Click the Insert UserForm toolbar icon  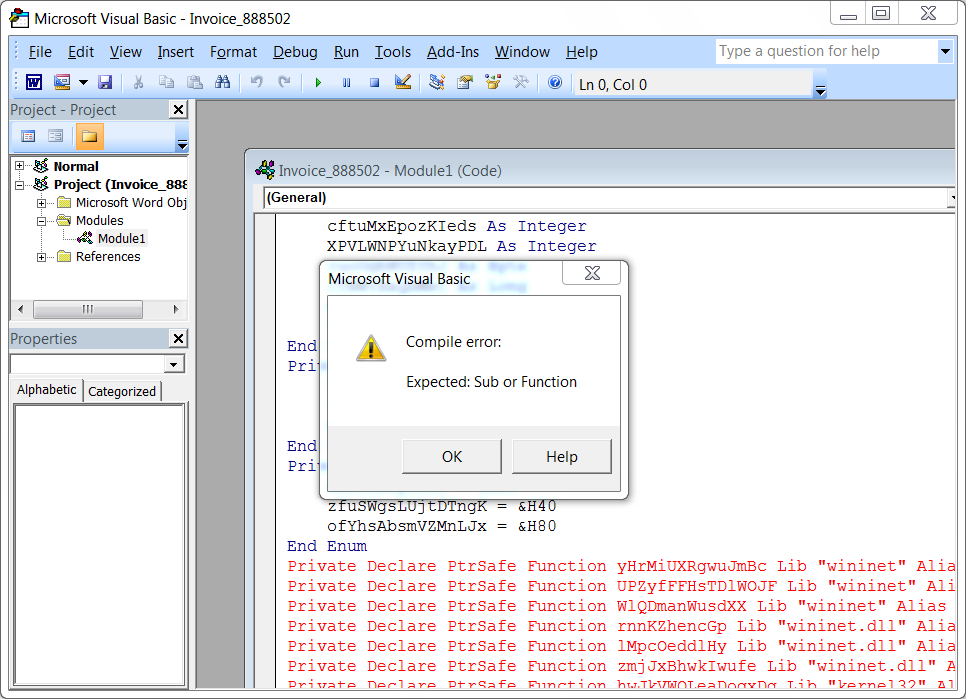tap(62, 82)
